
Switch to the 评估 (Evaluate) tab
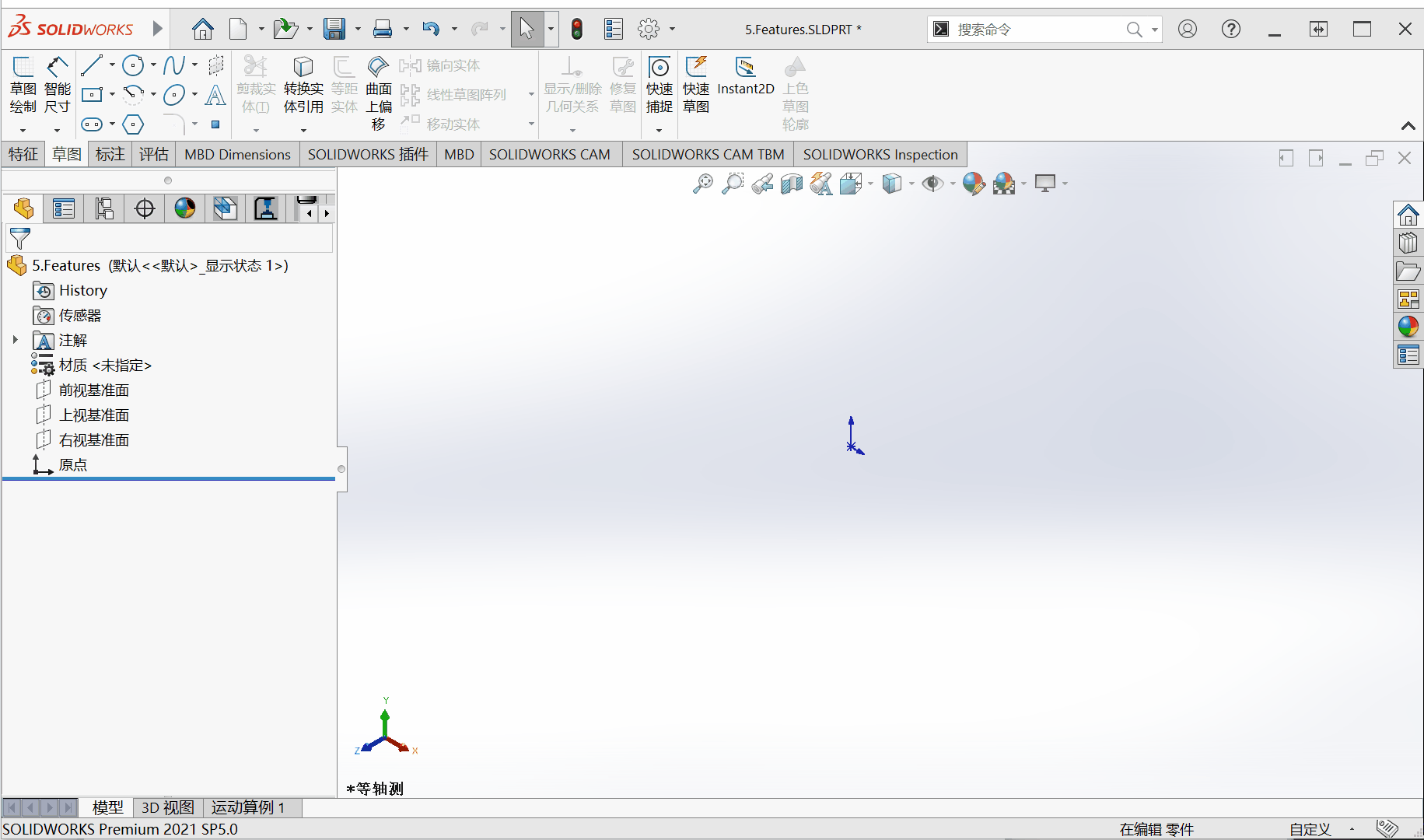click(x=153, y=154)
